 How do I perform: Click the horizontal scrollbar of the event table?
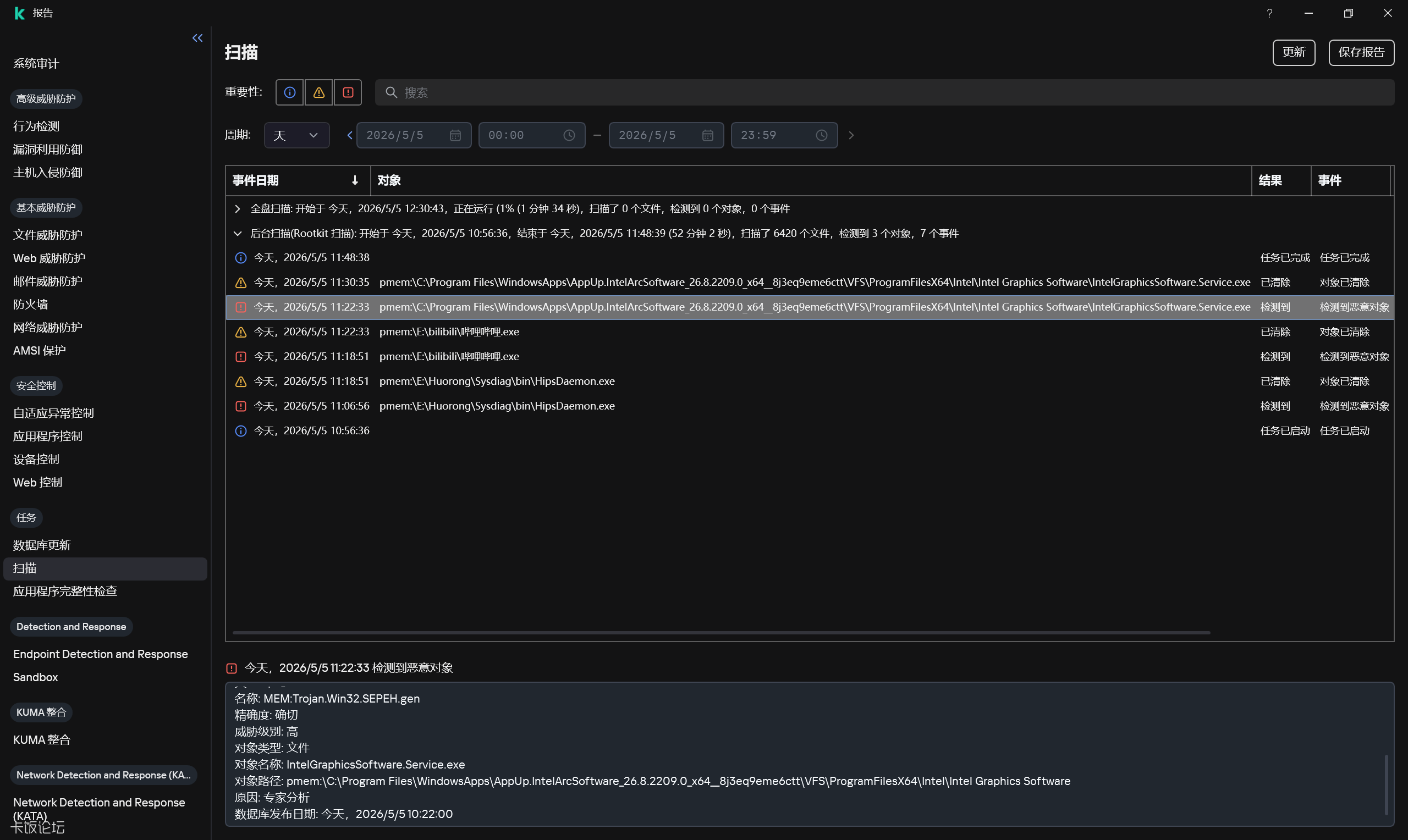click(721, 633)
